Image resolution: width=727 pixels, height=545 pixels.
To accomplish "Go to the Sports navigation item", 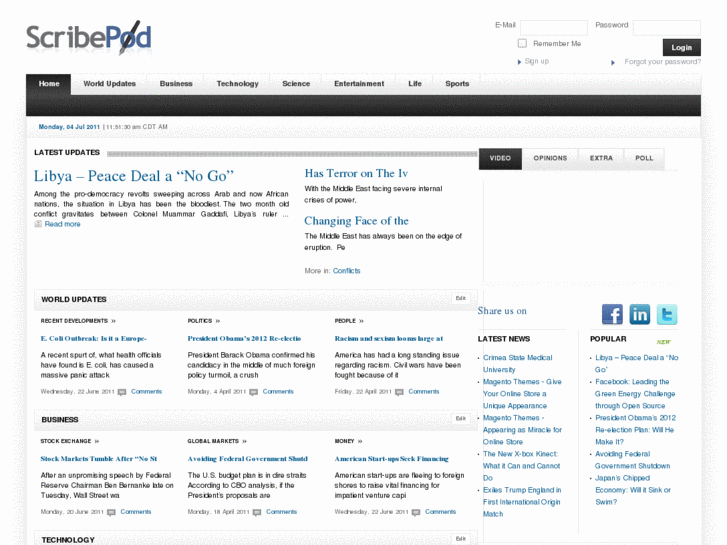I will click(457, 84).
